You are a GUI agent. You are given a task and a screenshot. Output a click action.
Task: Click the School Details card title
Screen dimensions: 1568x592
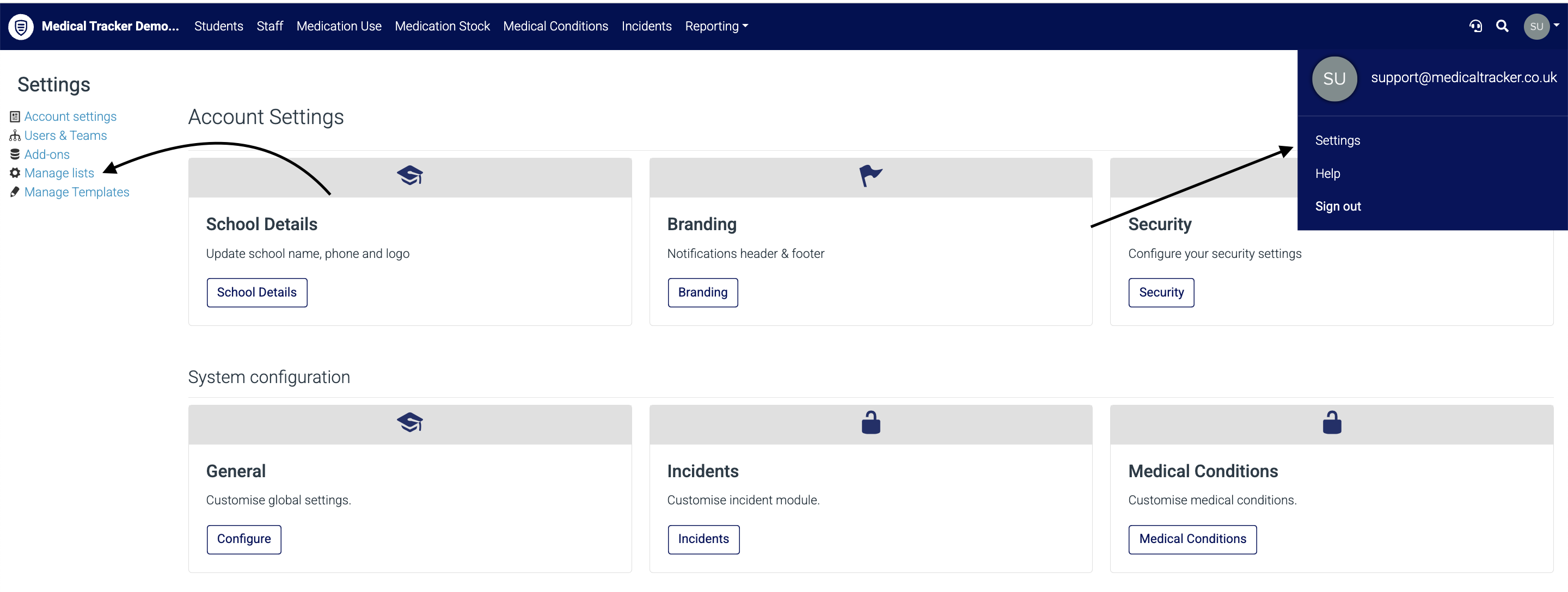point(262,225)
